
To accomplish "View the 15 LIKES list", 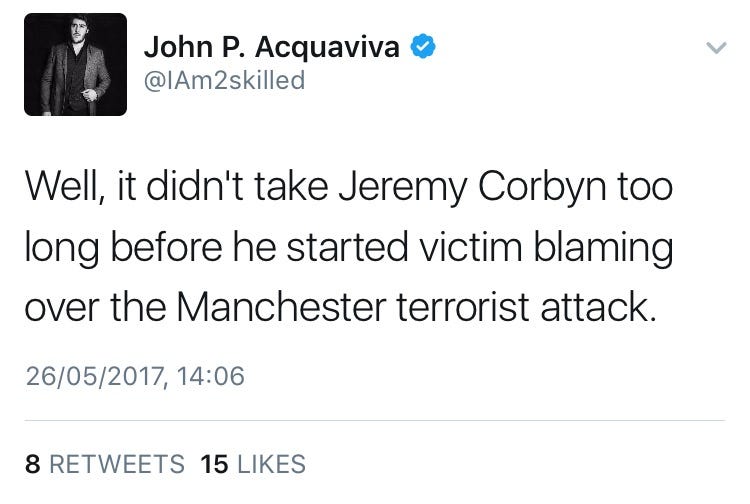I will [x=253, y=464].
